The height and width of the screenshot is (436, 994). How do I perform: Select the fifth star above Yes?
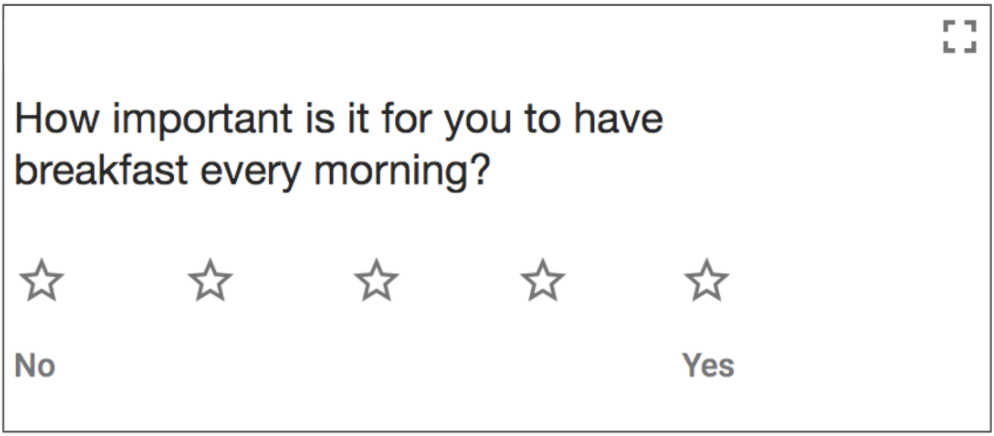click(707, 279)
